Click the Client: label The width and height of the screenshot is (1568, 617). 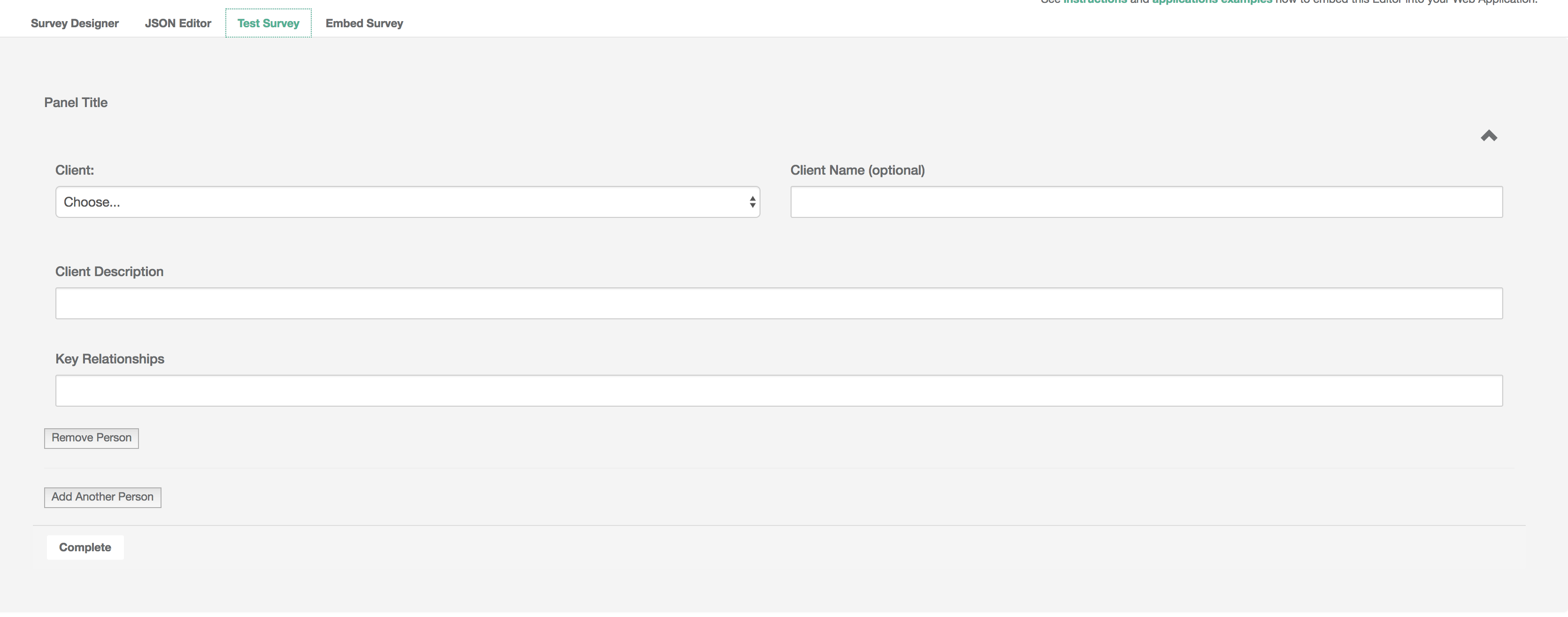click(74, 170)
